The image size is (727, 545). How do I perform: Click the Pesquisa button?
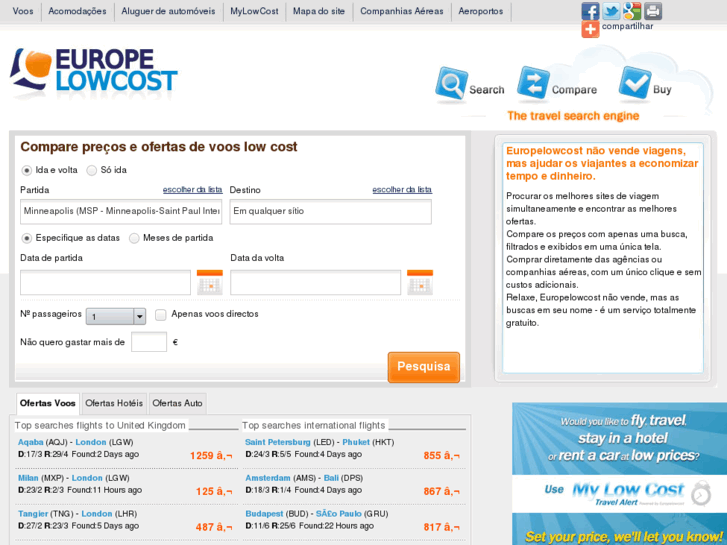pyautogui.click(x=424, y=367)
